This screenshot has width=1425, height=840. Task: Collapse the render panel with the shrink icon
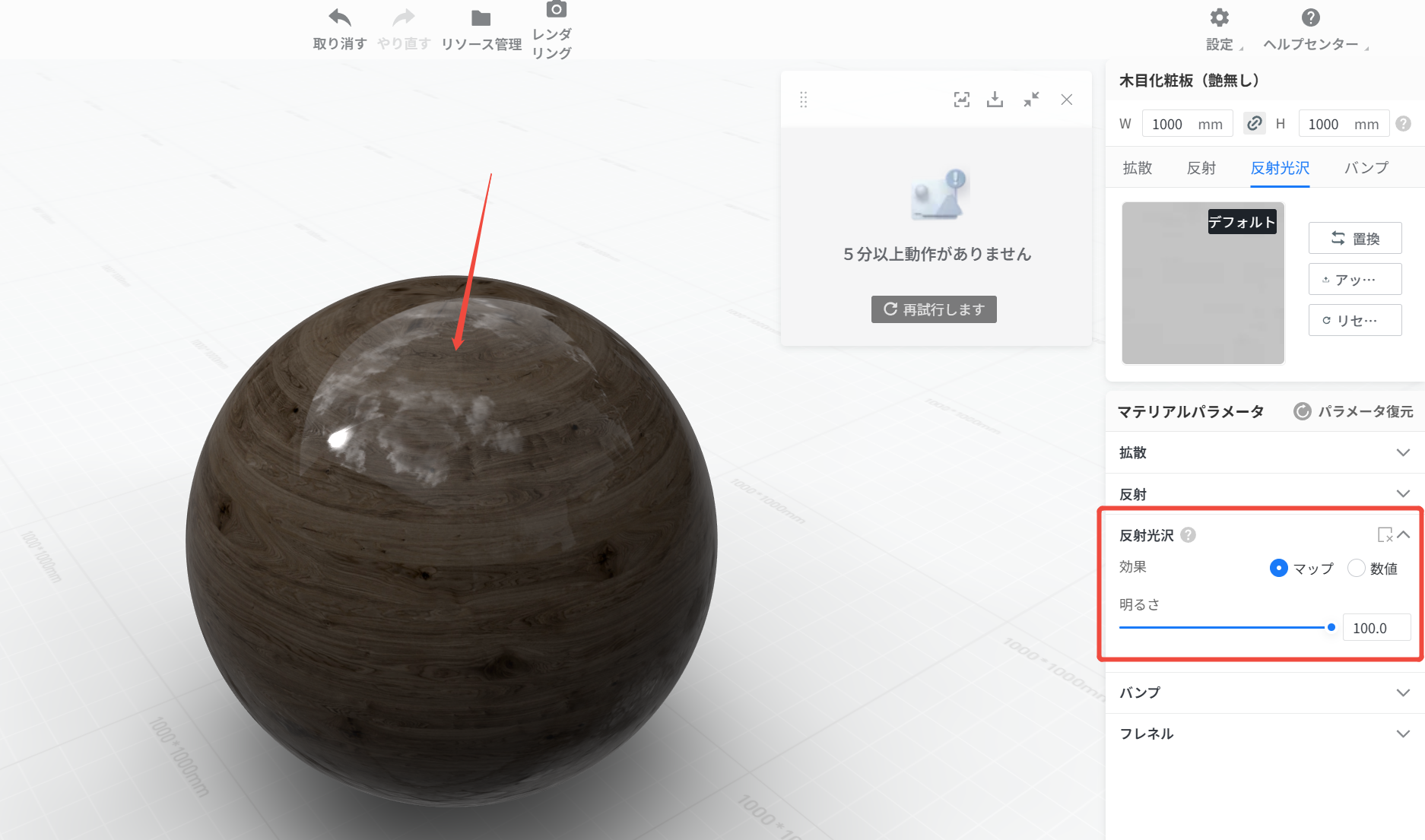[1031, 100]
